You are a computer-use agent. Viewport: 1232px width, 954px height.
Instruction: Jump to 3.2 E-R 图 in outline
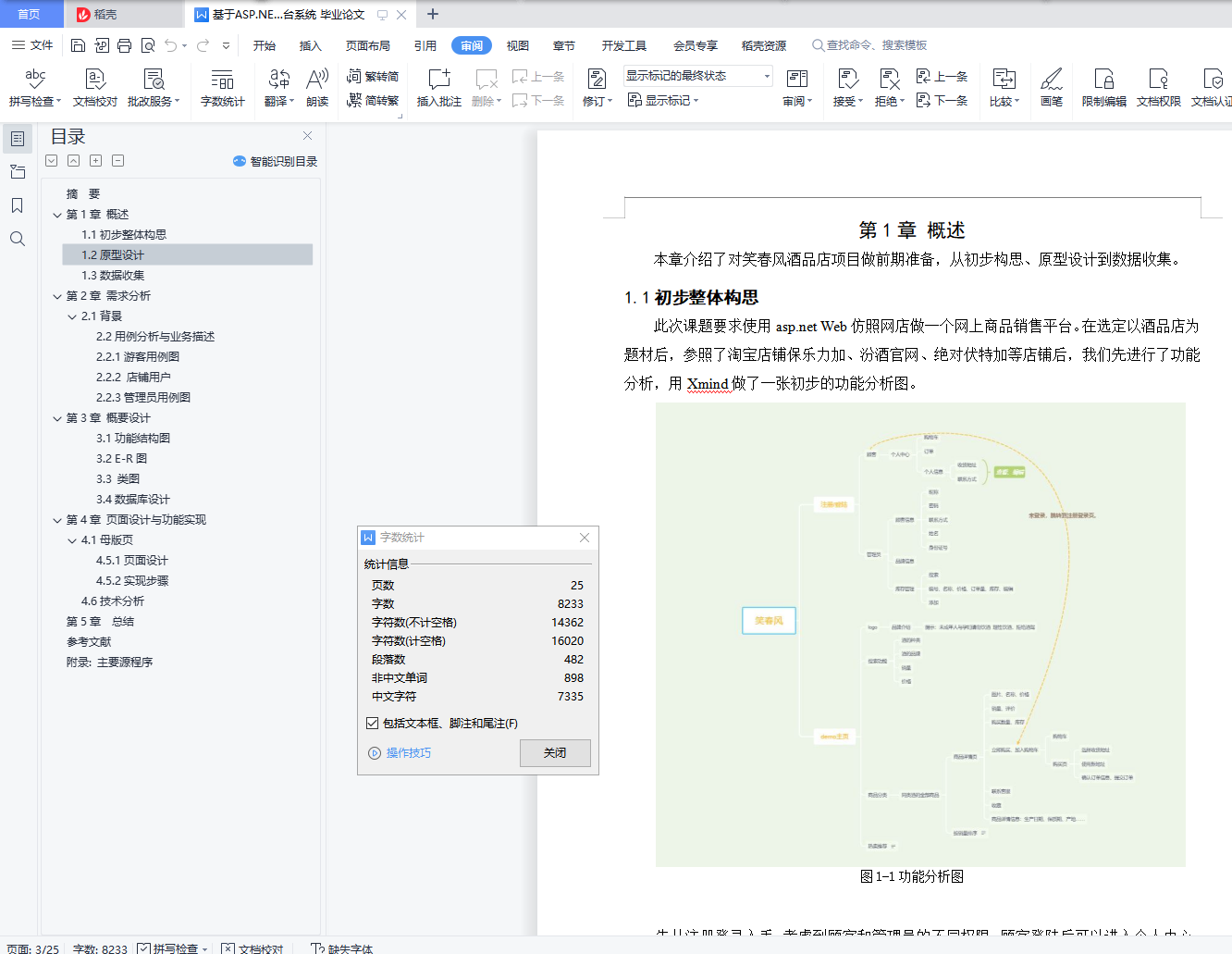tap(122, 459)
